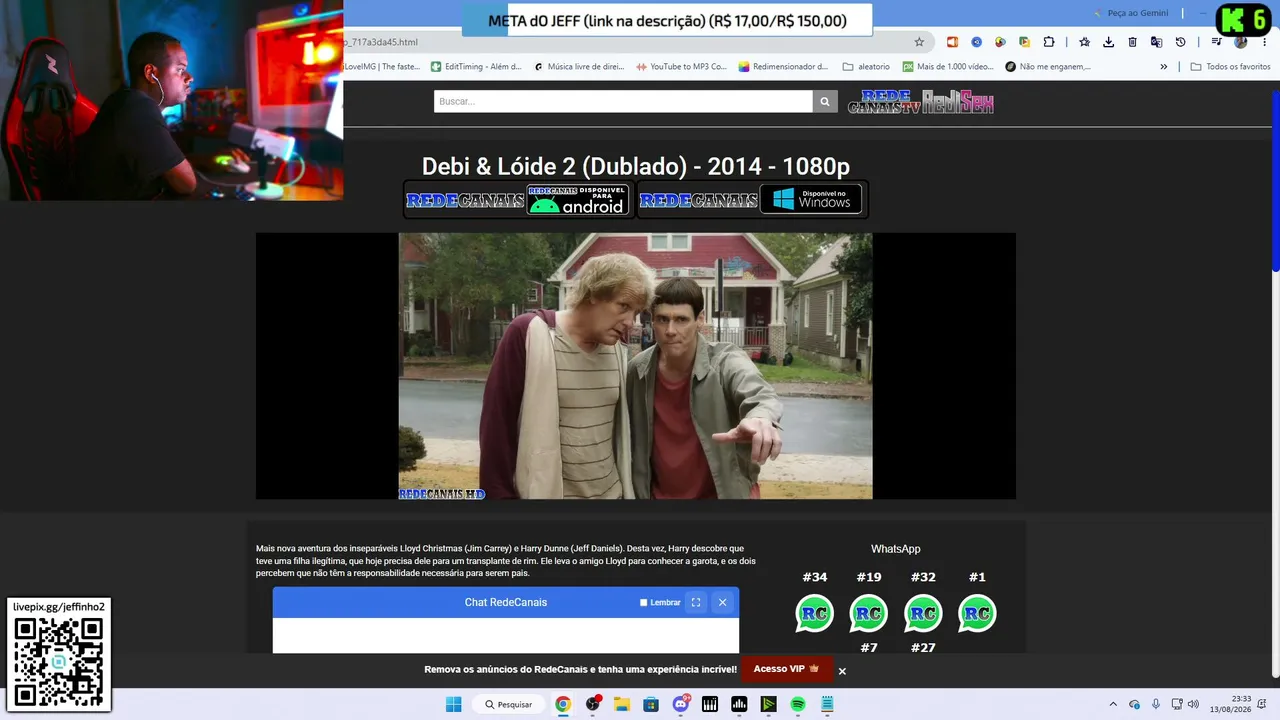
Task: Click the trash can extension icon
Action: (x=1133, y=42)
